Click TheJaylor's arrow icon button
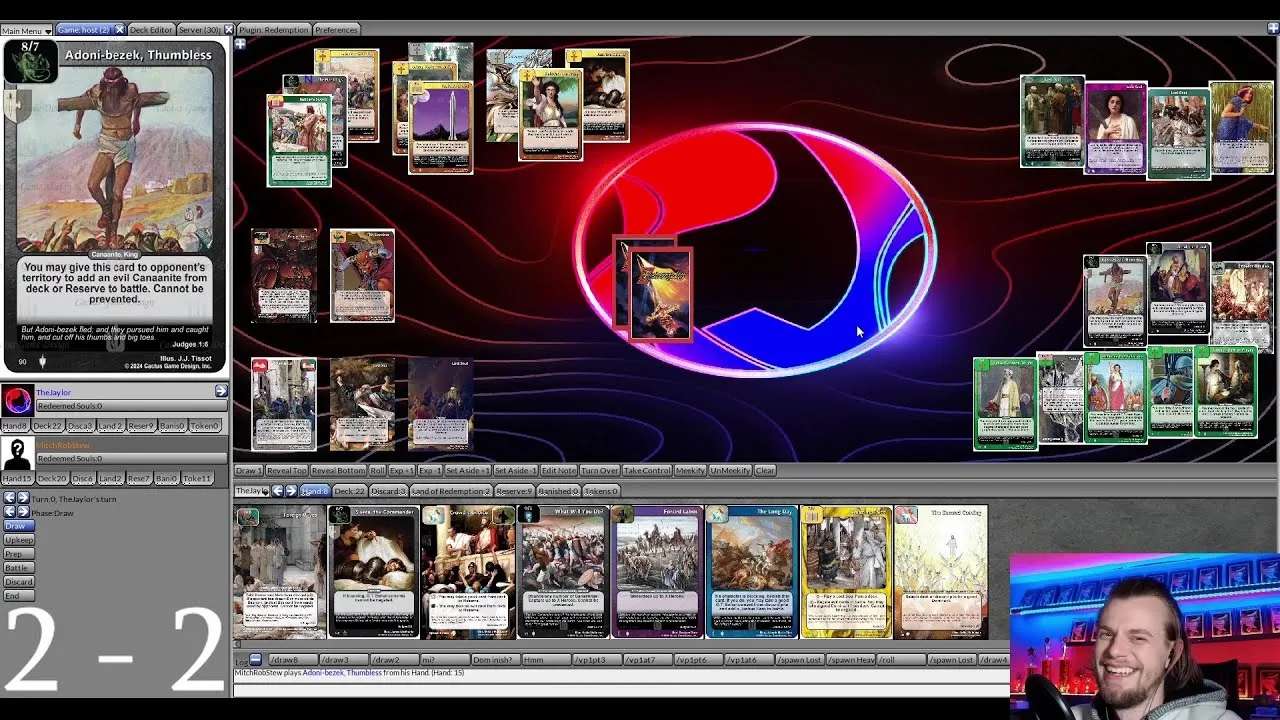This screenshot has width=1280, height=720. (x=221, y=391)
